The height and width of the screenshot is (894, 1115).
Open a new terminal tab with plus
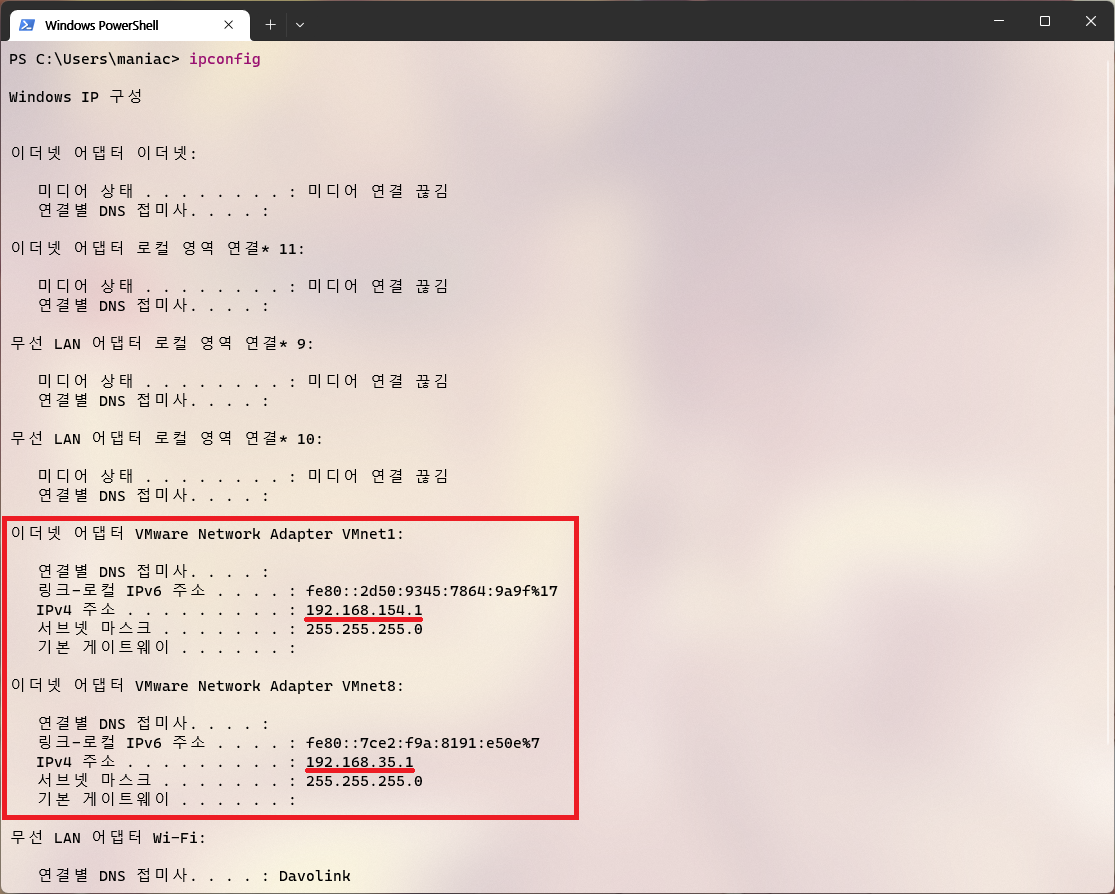point(270,25)
